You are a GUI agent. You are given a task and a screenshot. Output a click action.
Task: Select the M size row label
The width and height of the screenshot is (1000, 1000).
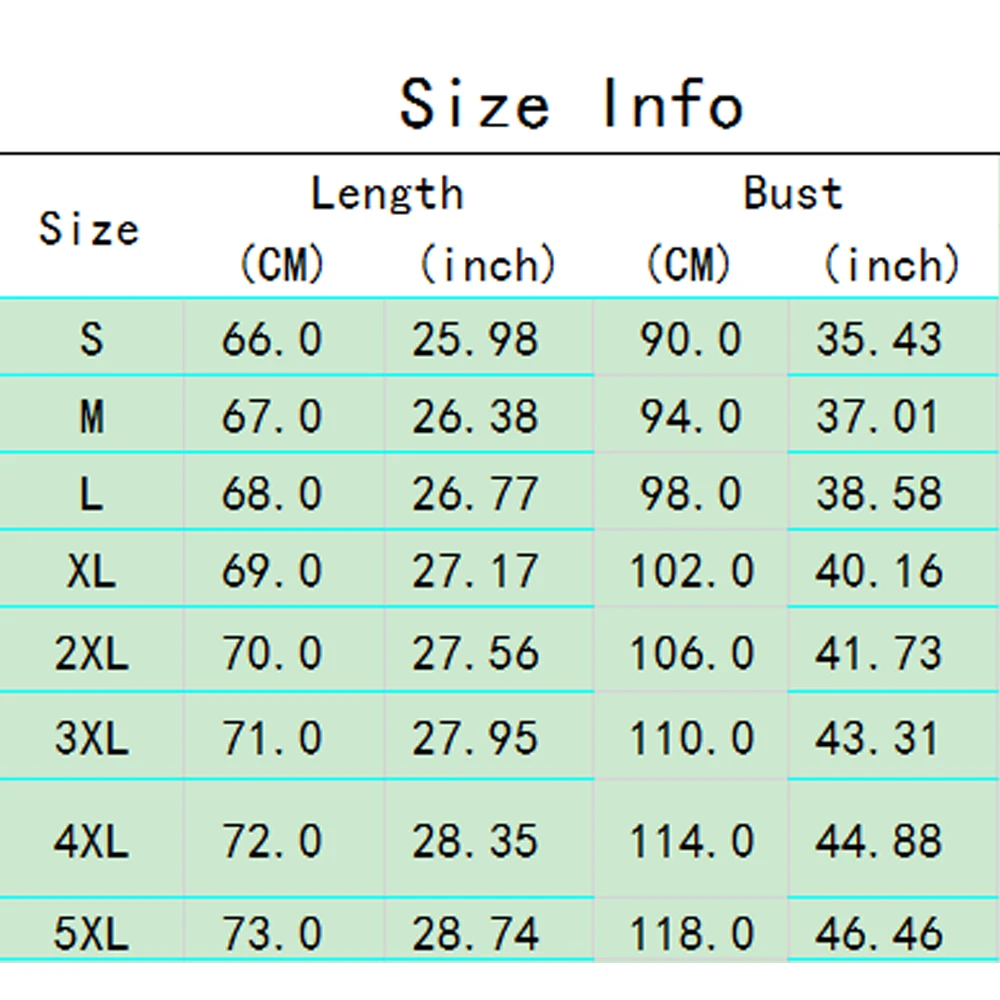(x=91, y=416)
